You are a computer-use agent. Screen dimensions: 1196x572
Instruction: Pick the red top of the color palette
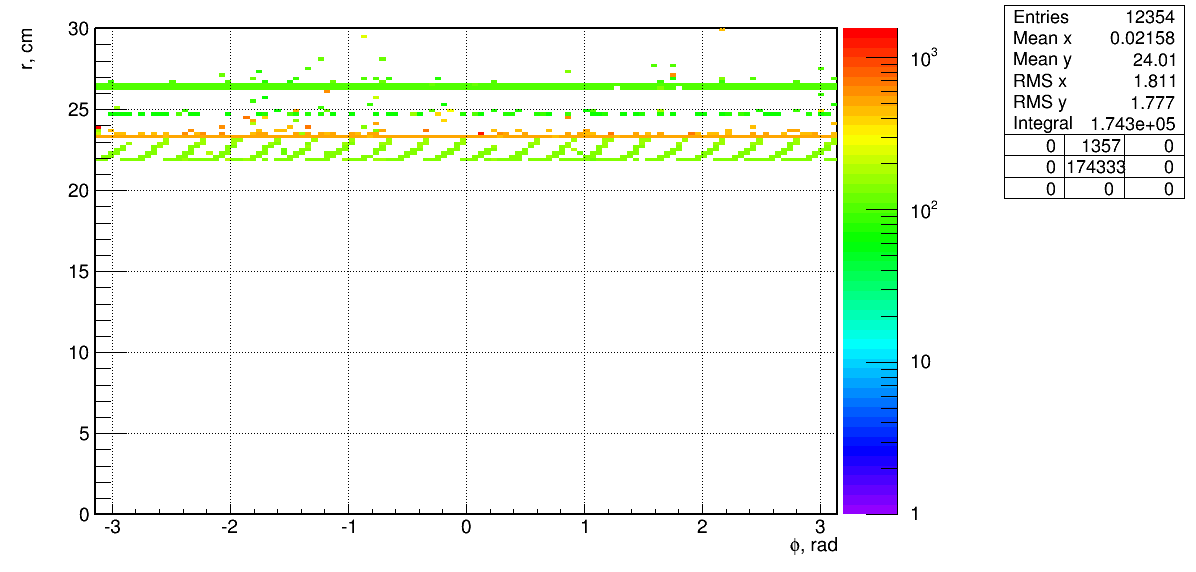[x=870, y=33]
